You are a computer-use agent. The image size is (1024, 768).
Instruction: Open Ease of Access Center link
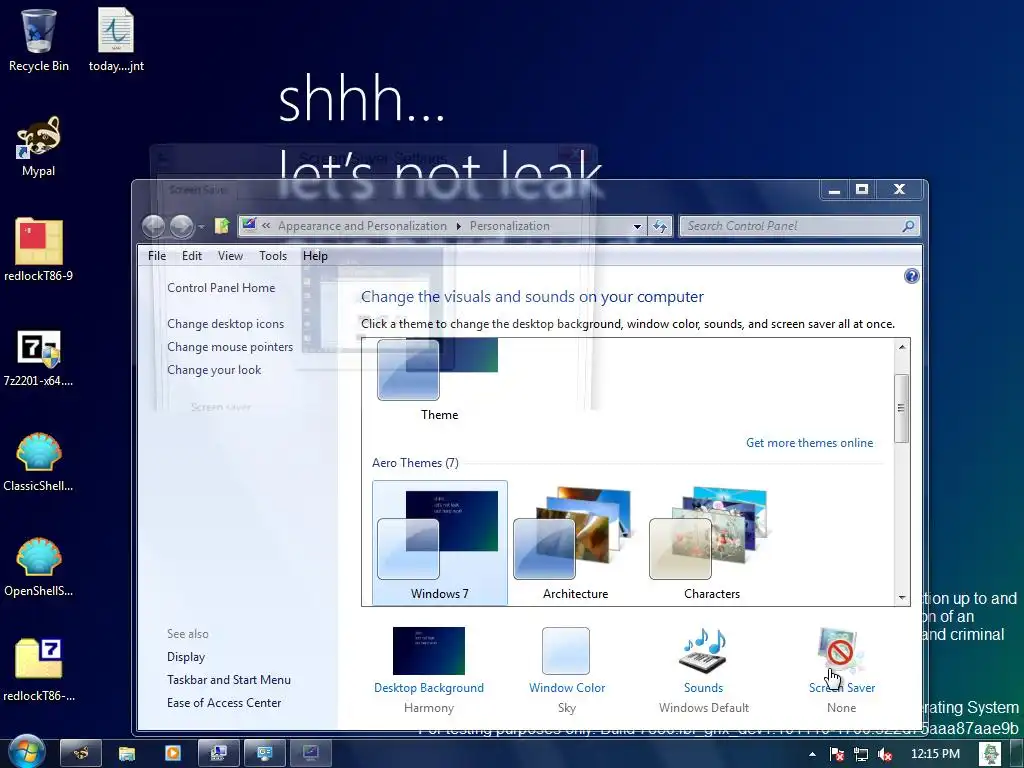pyautogui.click(x=224, y=703)
